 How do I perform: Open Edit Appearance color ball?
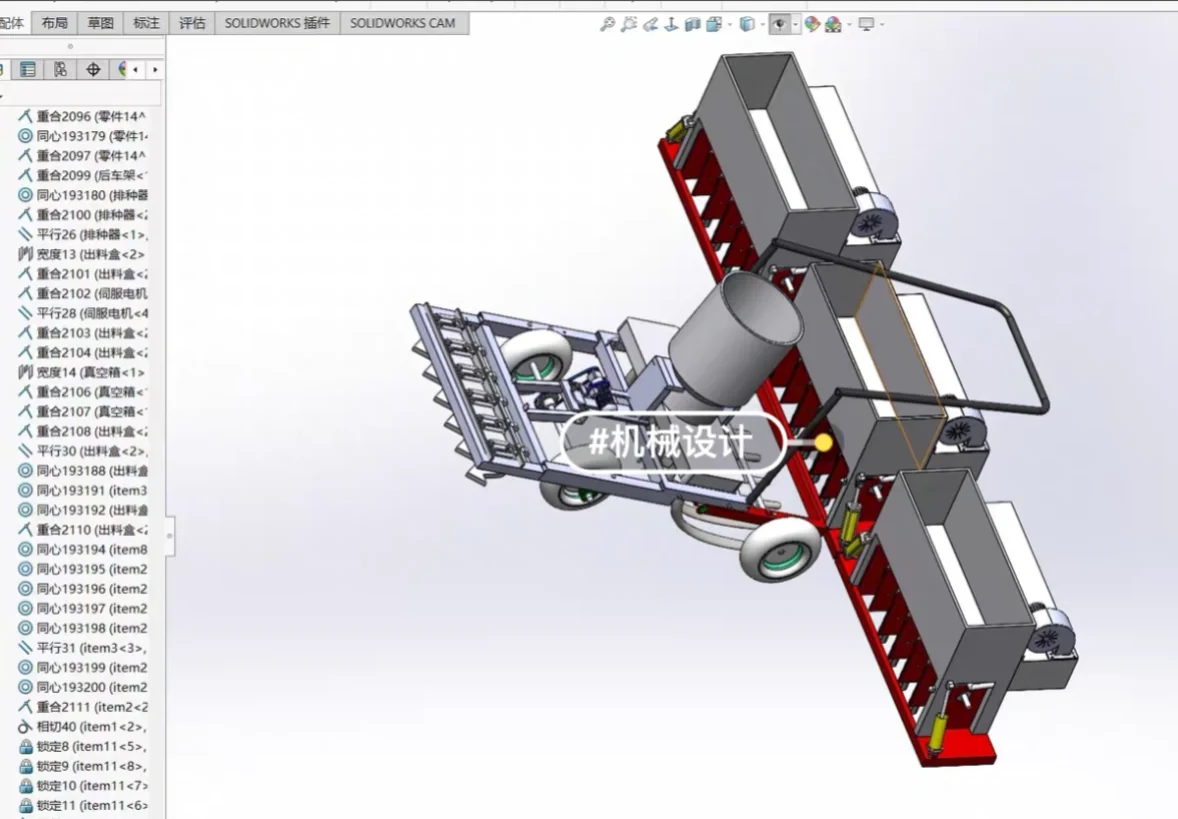pyautogui.click(x=812, y=24)
